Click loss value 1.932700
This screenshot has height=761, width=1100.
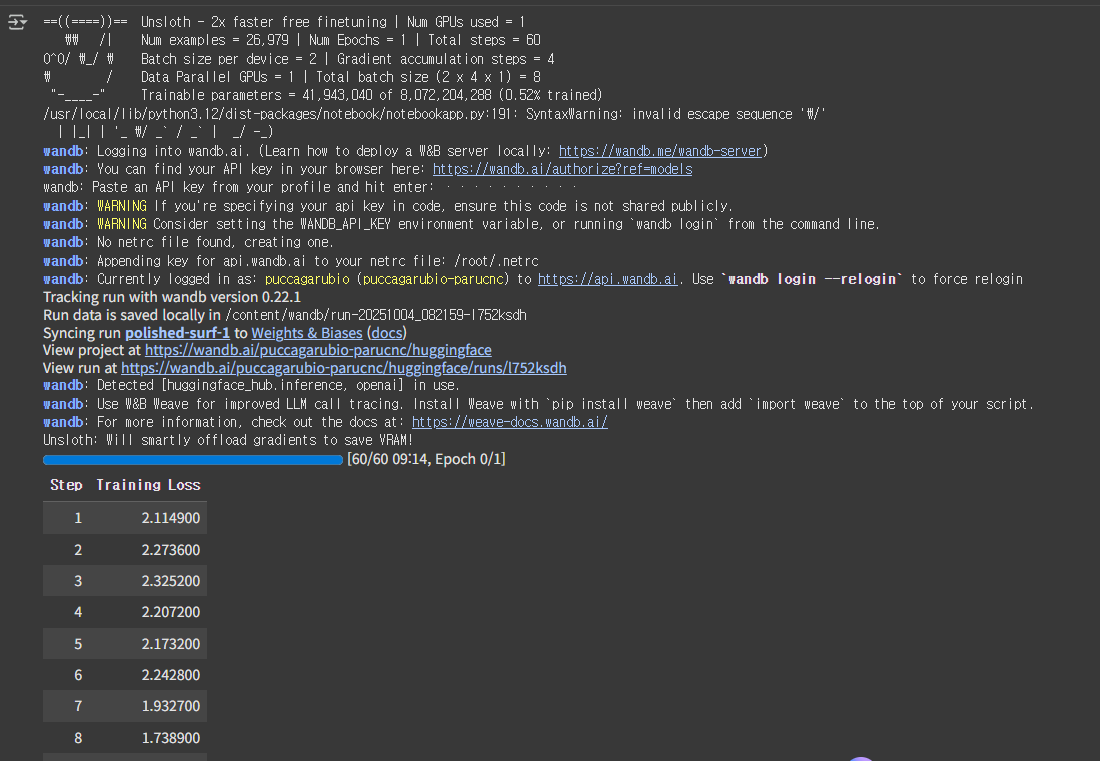170,706
